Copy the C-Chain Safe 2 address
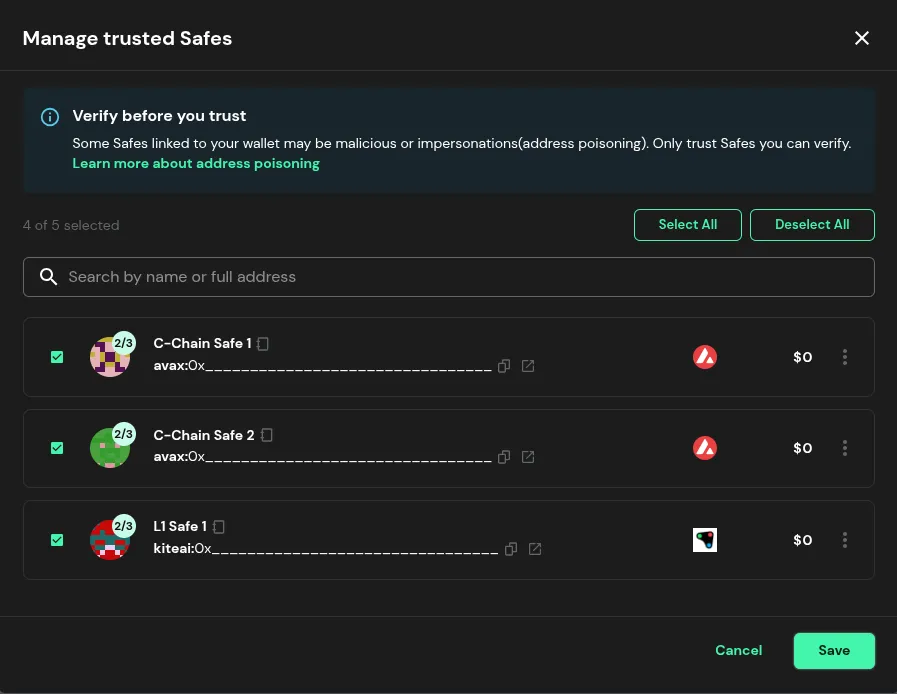This screenshot has height=694, width=897. [x=503, y=457]
